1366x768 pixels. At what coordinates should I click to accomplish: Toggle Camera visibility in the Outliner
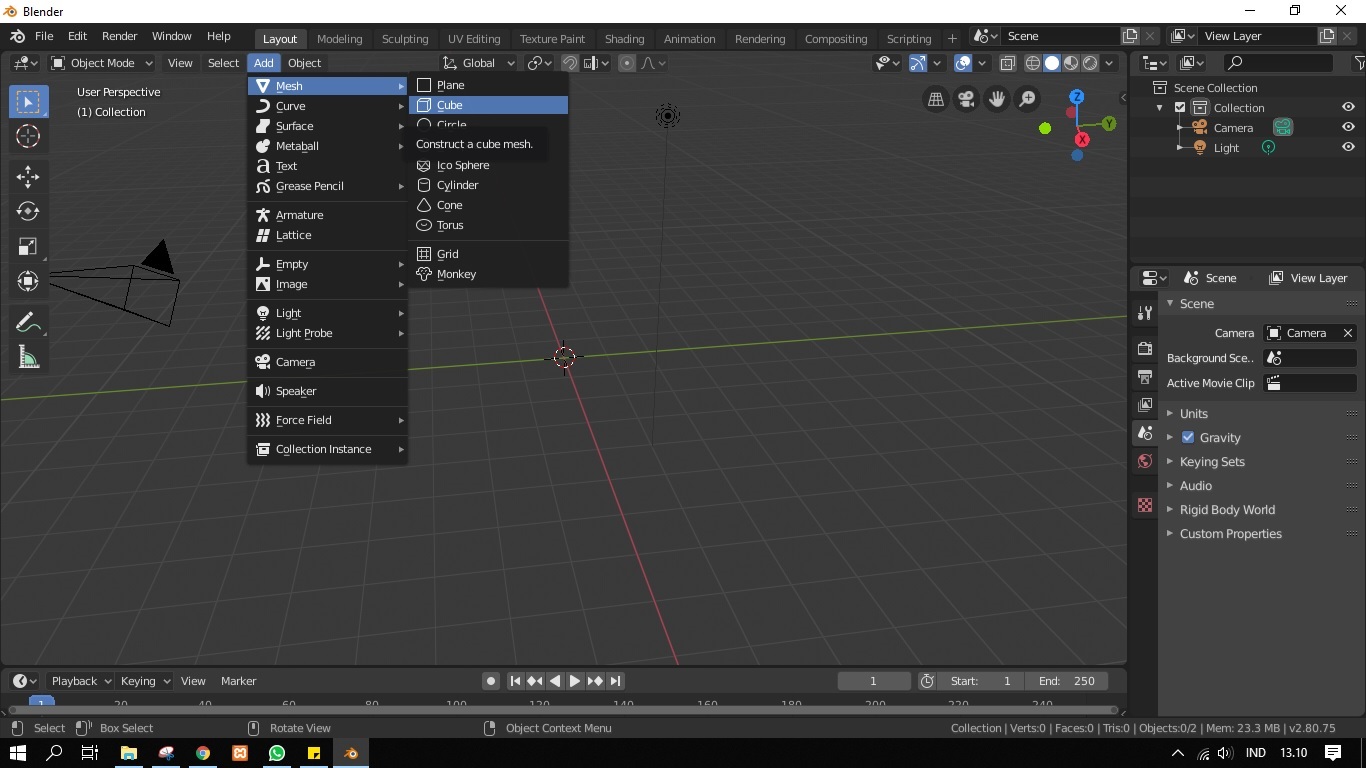(1348, 127)
